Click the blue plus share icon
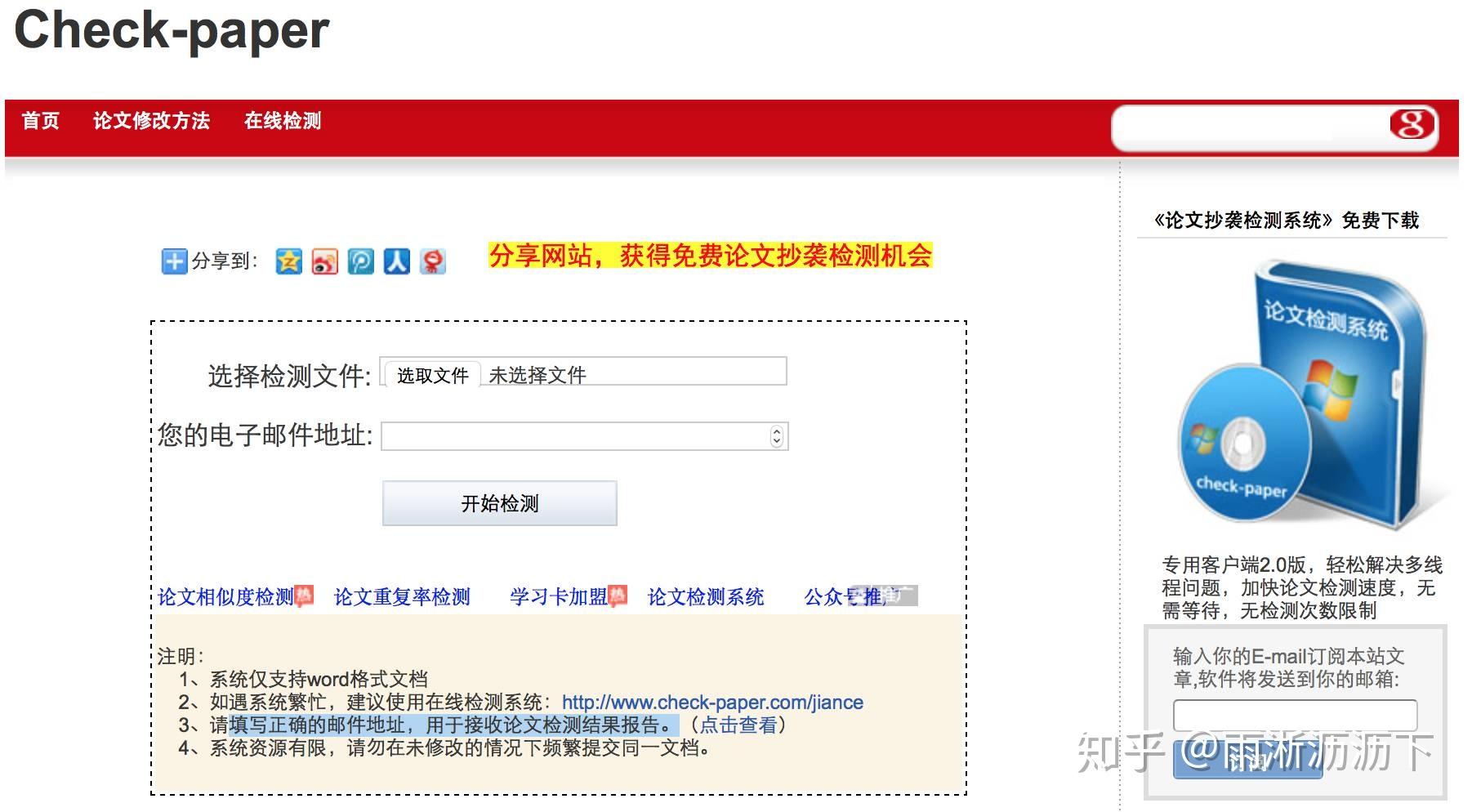This screenshot has width=1472, height=812. coord(174,261)
